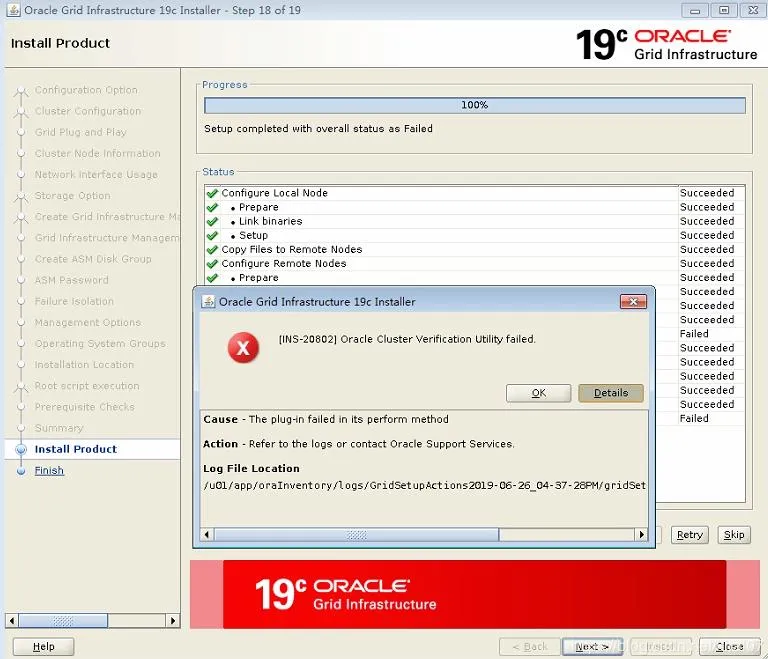Click OK in the error dialog

tap(538, 393)
